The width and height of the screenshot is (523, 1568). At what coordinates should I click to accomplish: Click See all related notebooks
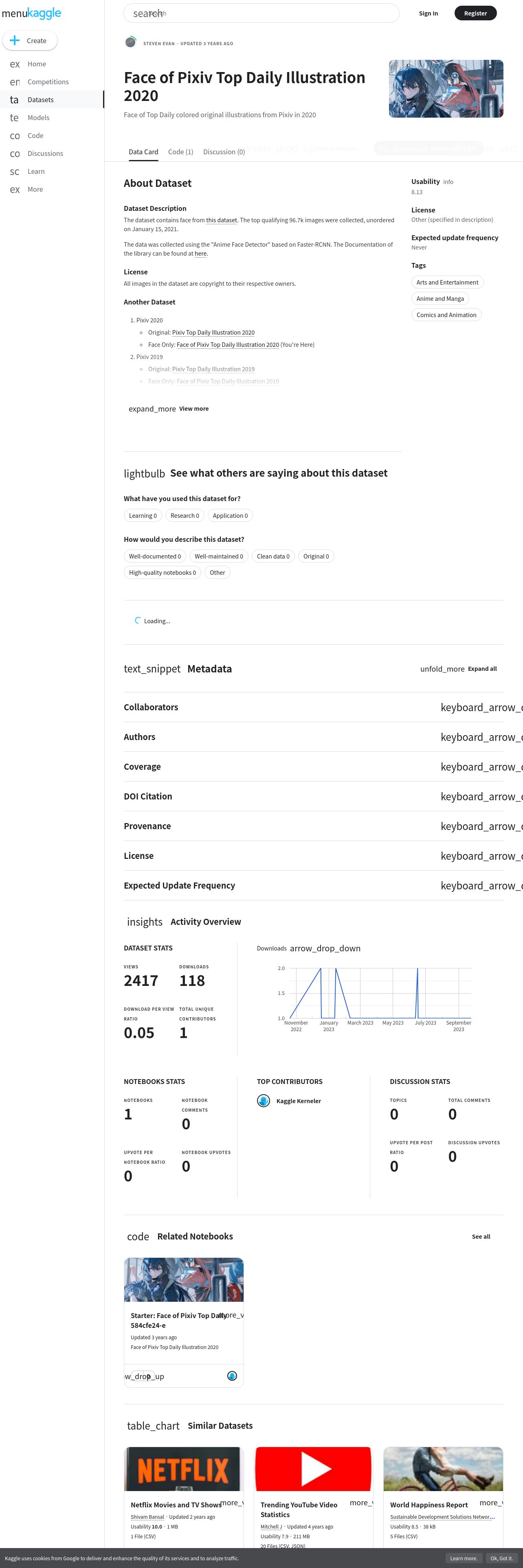click(x=481, y=1236)
